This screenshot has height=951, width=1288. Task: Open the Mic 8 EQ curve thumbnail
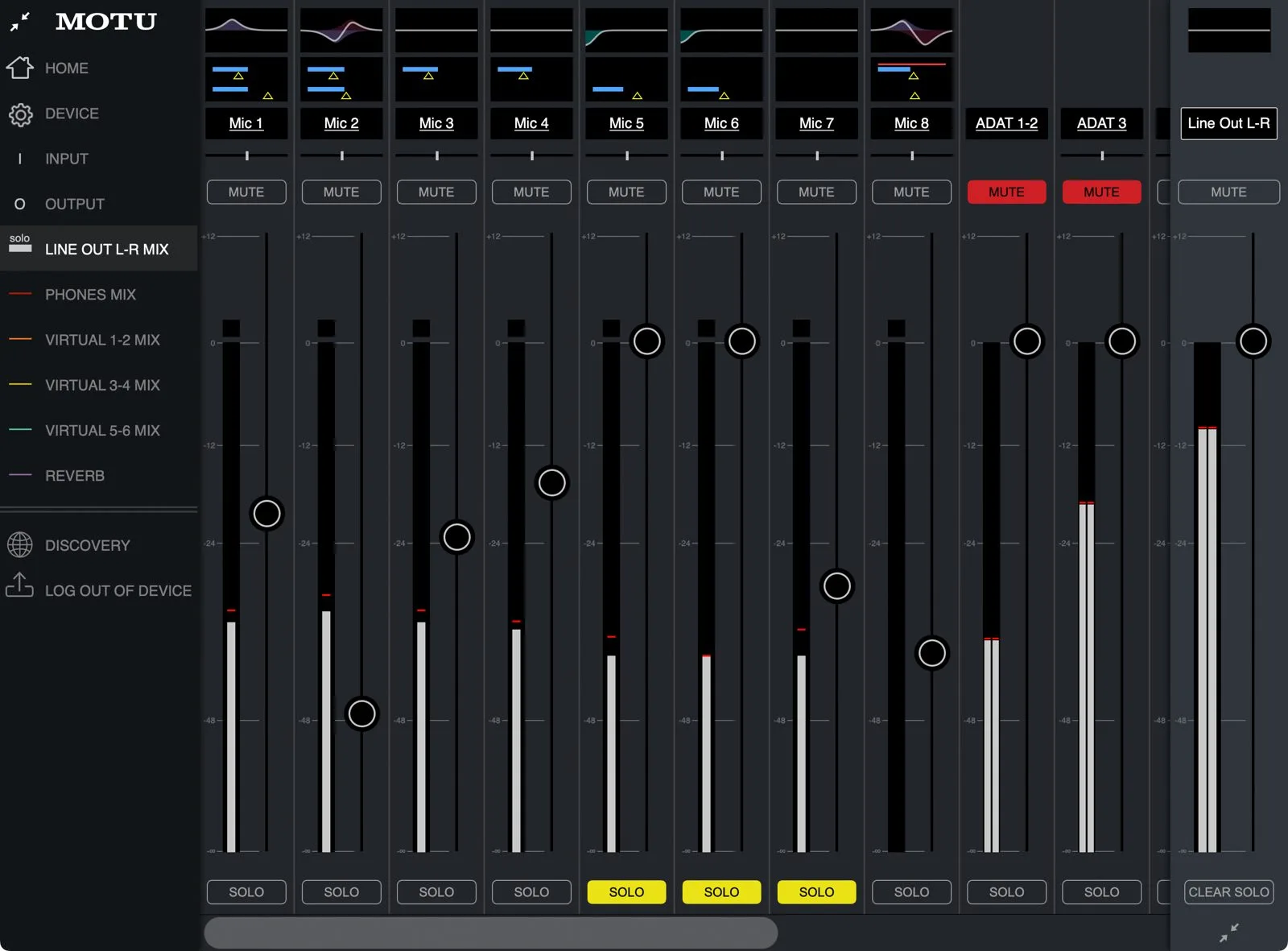pyautogui.click(x=911, y=30)
